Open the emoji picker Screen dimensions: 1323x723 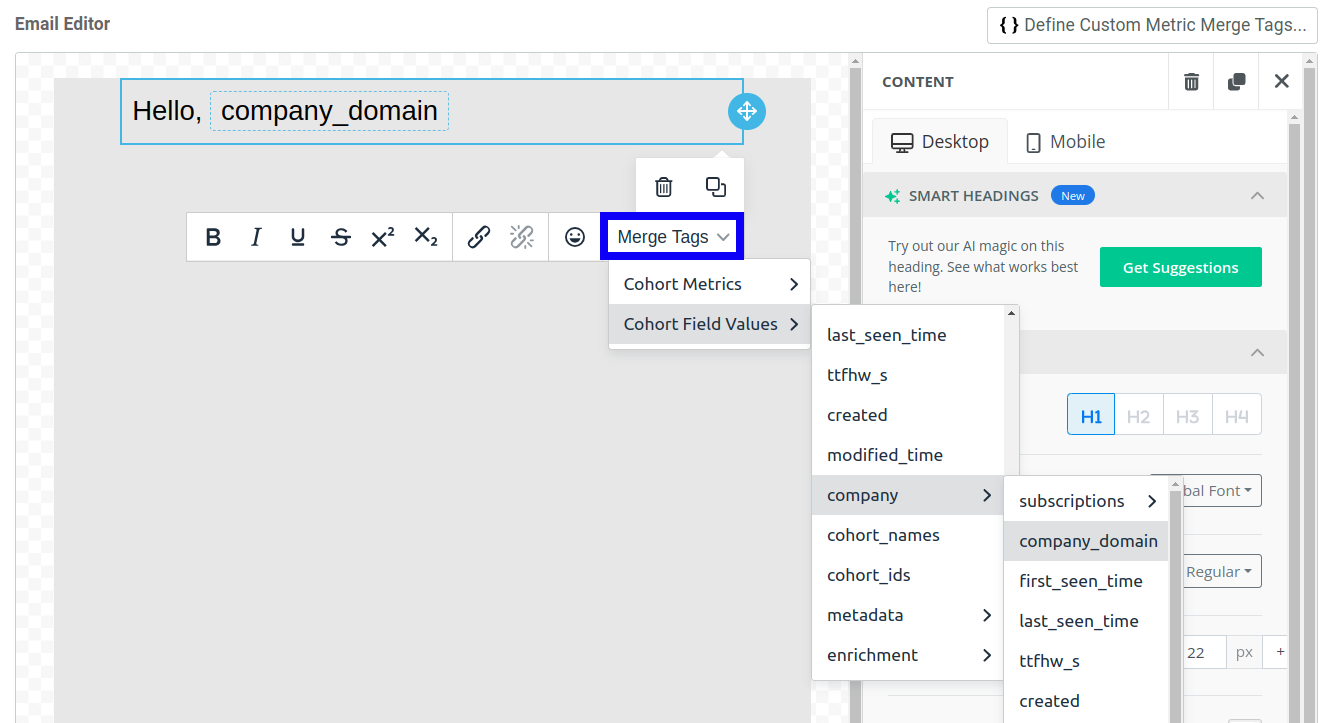(x=574, y=237)
